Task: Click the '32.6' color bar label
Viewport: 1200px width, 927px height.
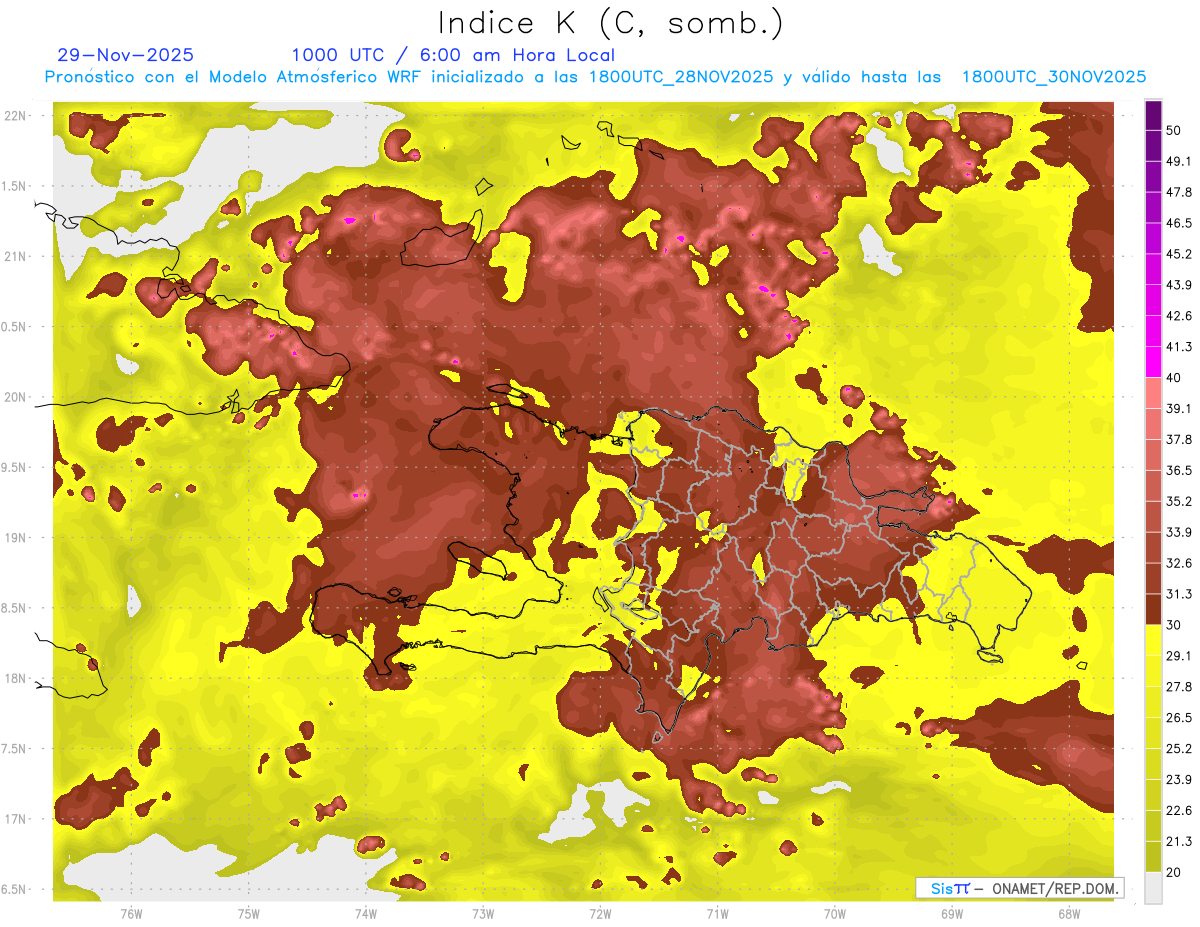Action: click(x=1179, y=563)
